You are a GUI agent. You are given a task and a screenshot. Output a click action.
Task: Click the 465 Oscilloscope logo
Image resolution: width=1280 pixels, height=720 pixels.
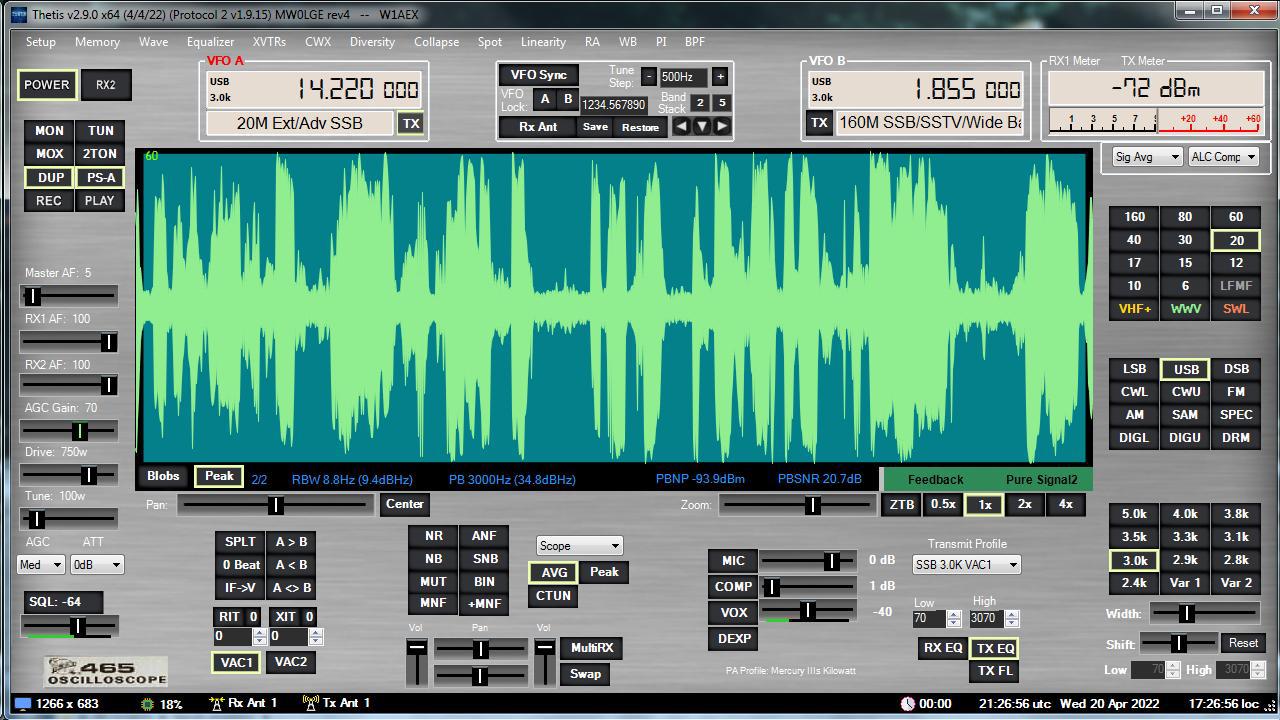click(105, 671)
